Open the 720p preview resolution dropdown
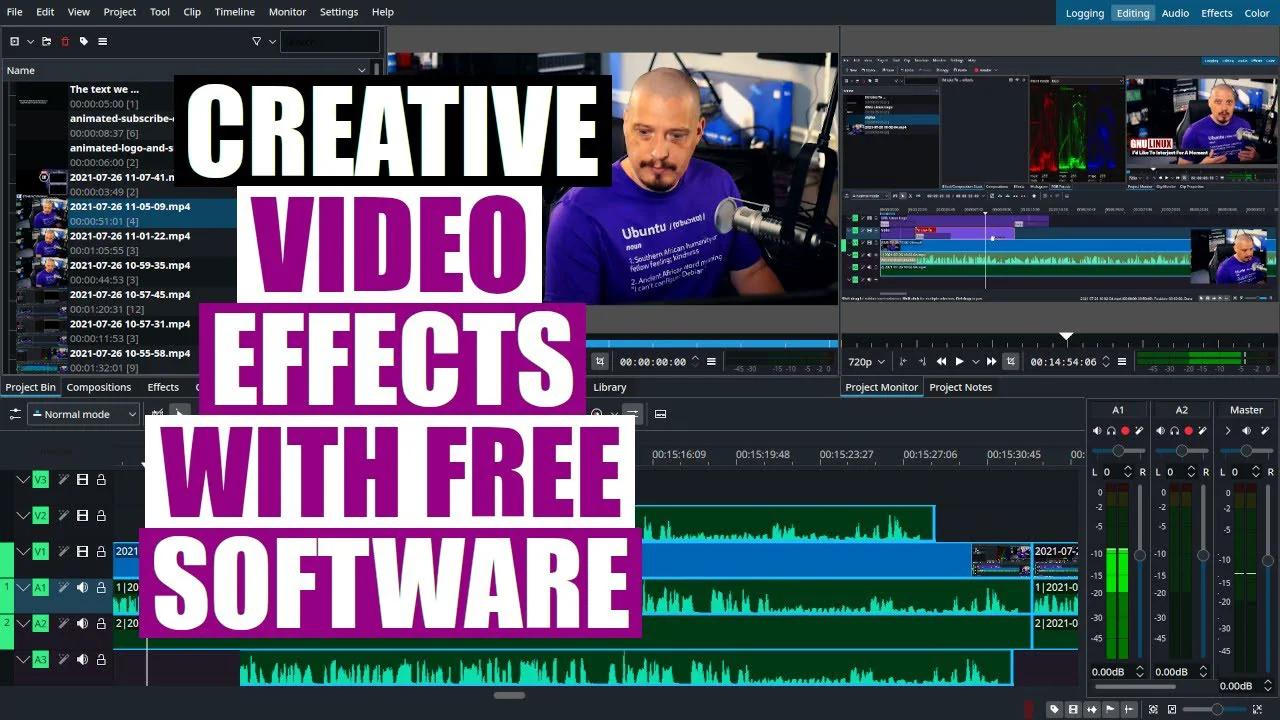The image size is (1280, 720). pyautogui.click(x=867, y=361)
